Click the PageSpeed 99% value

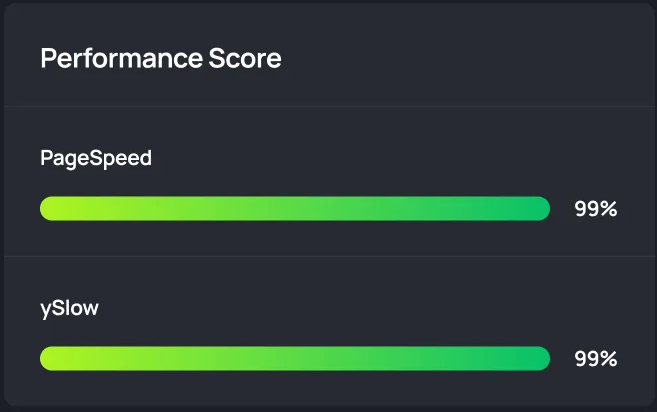click(595, 209)
